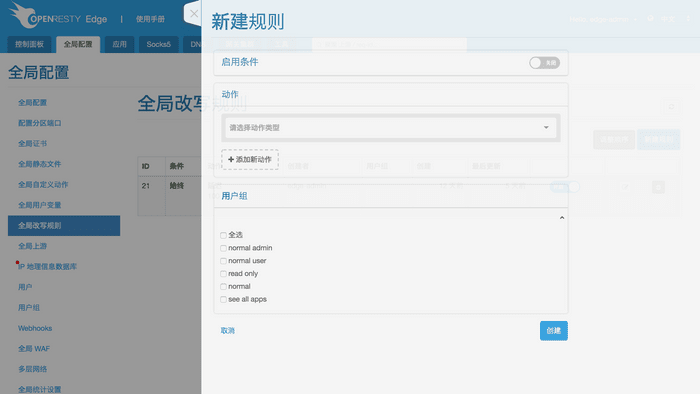Image resolution: width=700 pixels, height=394 pixels.
Task: Click the OpenResty Edge bird logo
Action: [20, 14]
